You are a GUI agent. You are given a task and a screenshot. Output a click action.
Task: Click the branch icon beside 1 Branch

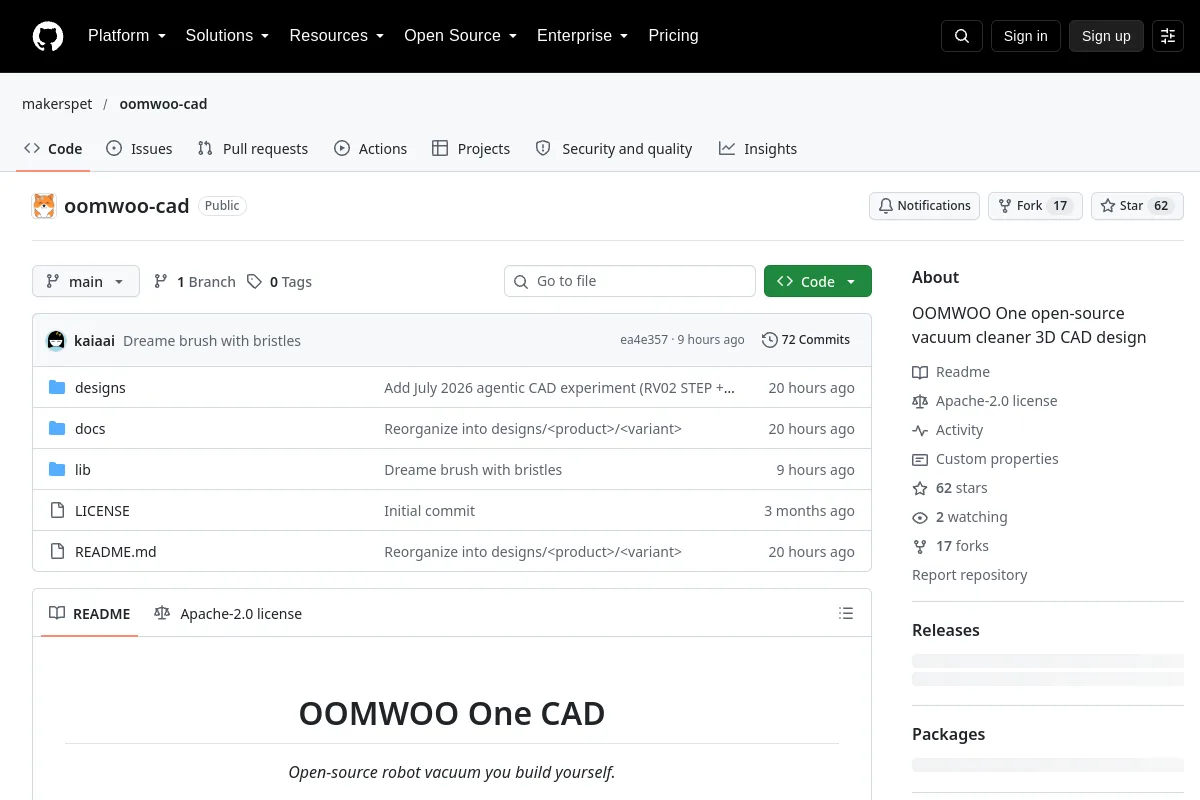pyautogui.click(x=161, y=282)
